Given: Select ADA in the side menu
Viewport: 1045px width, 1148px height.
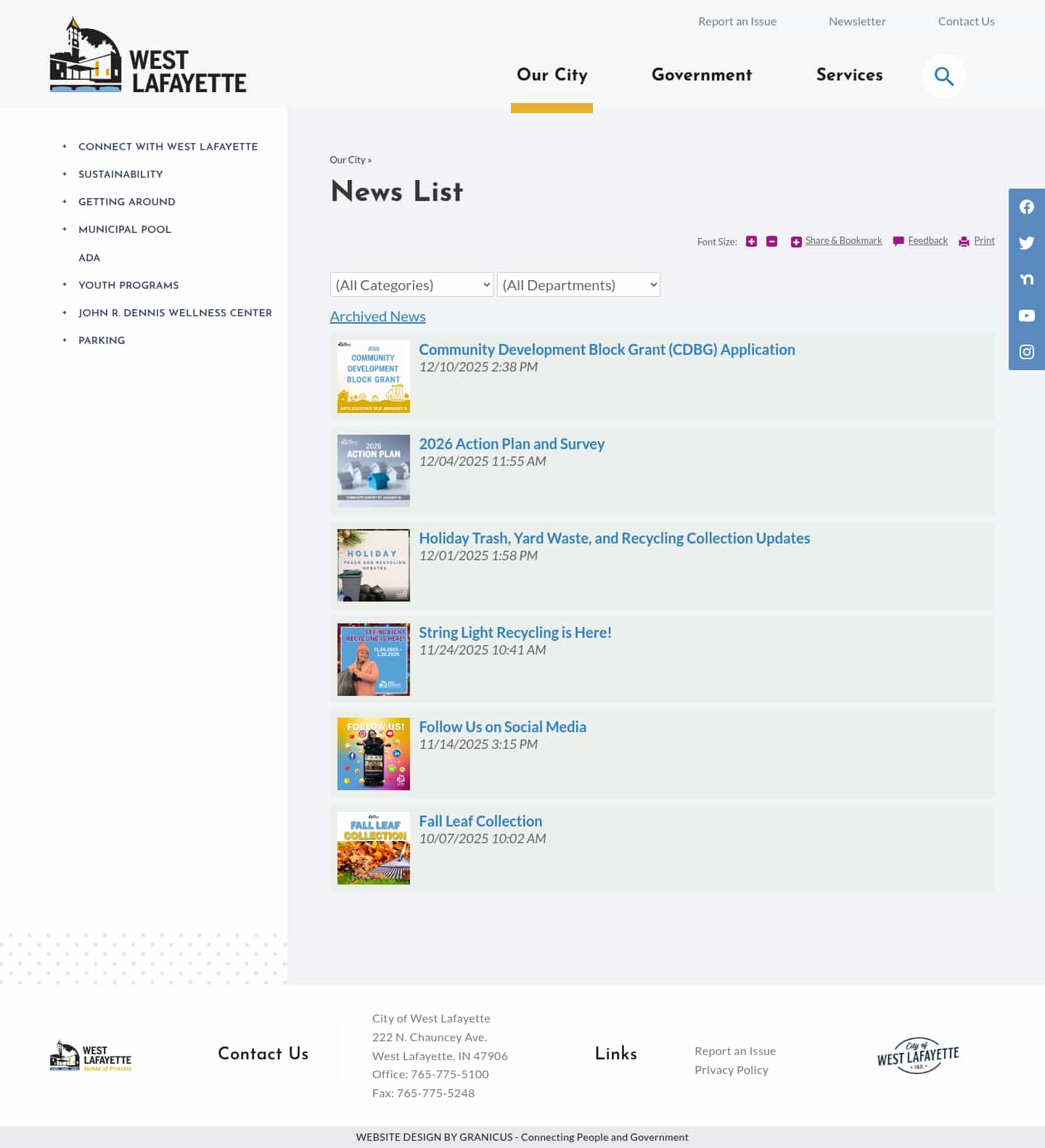Looking at the screenshot, I should 89,258.
